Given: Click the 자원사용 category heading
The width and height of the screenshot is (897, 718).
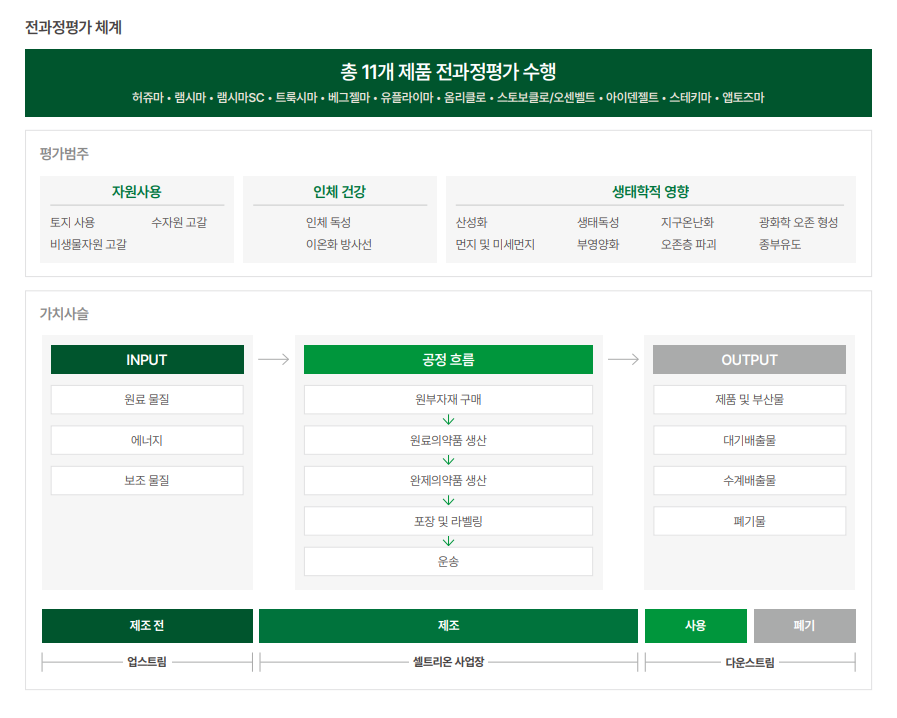Looking at the screenshot, I should 137,192.
